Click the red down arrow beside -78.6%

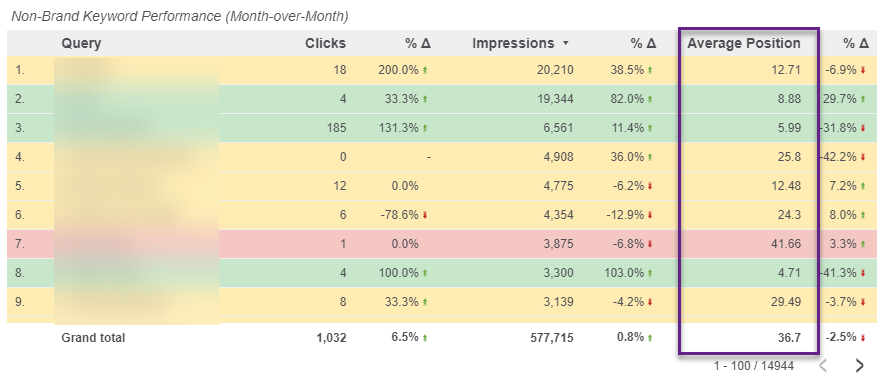(425, 215)
